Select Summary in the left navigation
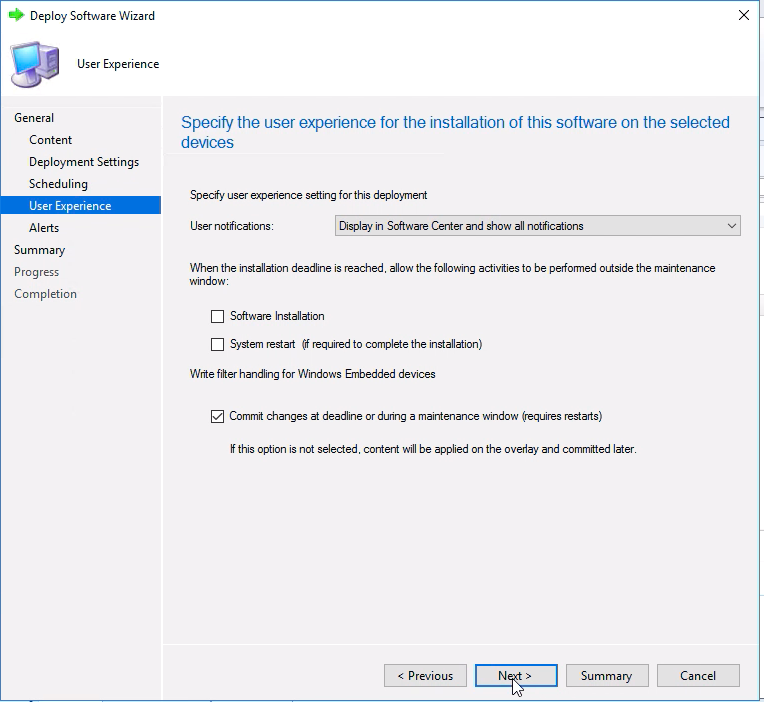764x702 pixels. [x=39, y=250]
